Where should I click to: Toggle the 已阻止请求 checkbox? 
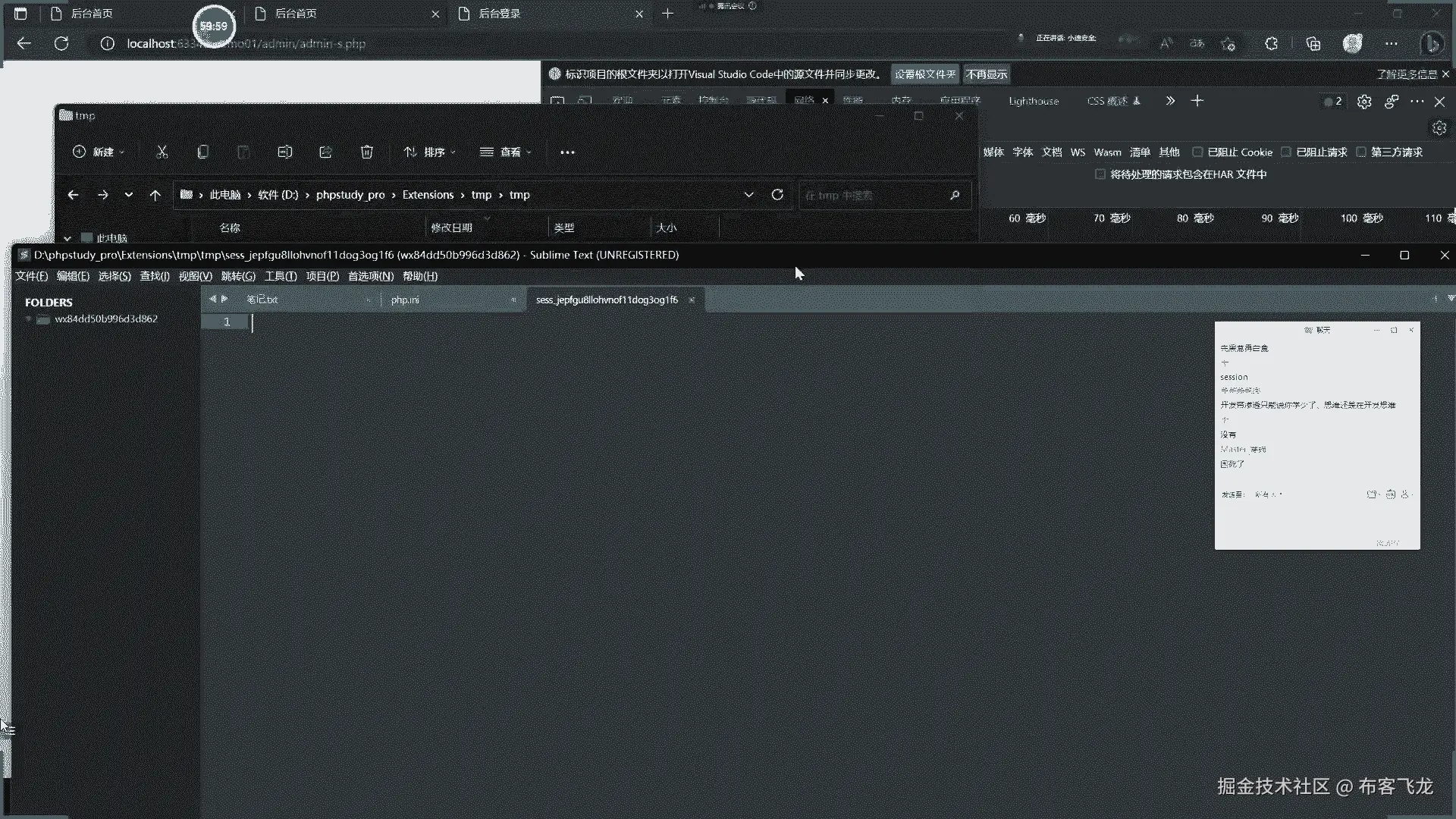[1286, 152]
